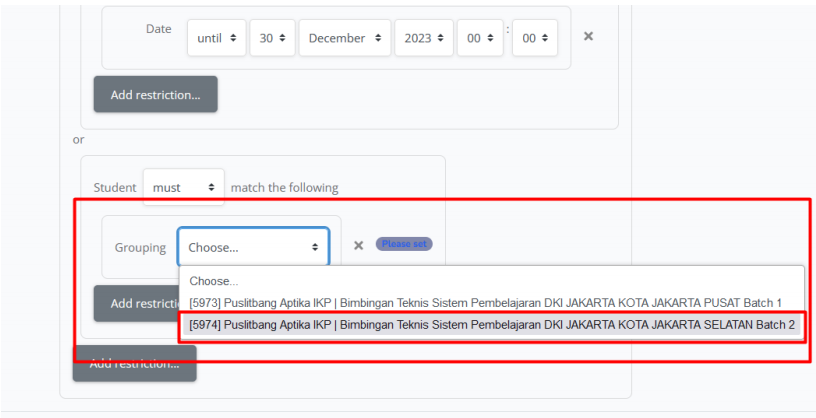
Task: Click the 'Please set' warning badge
Action: click(404, 244)
